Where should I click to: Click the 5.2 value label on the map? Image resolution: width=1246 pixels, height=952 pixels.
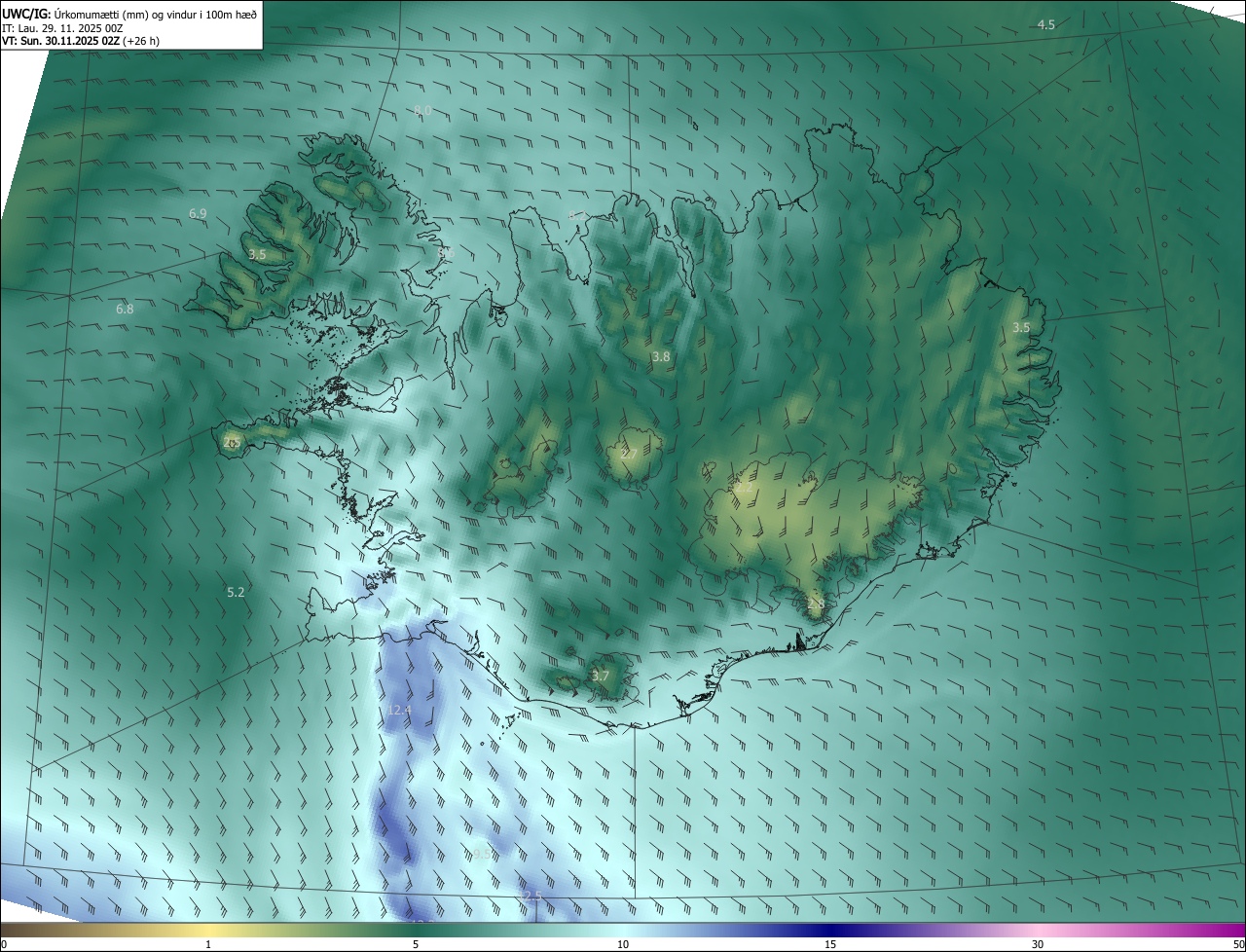(x=236, y=592)
